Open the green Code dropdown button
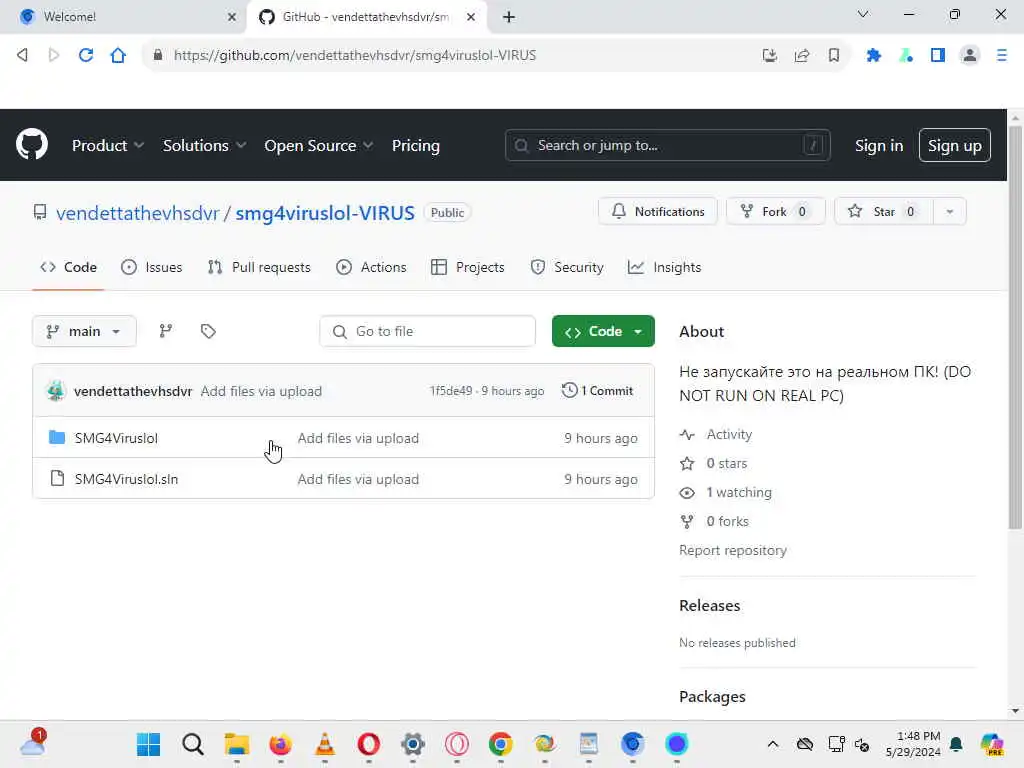 coord(603,331)
